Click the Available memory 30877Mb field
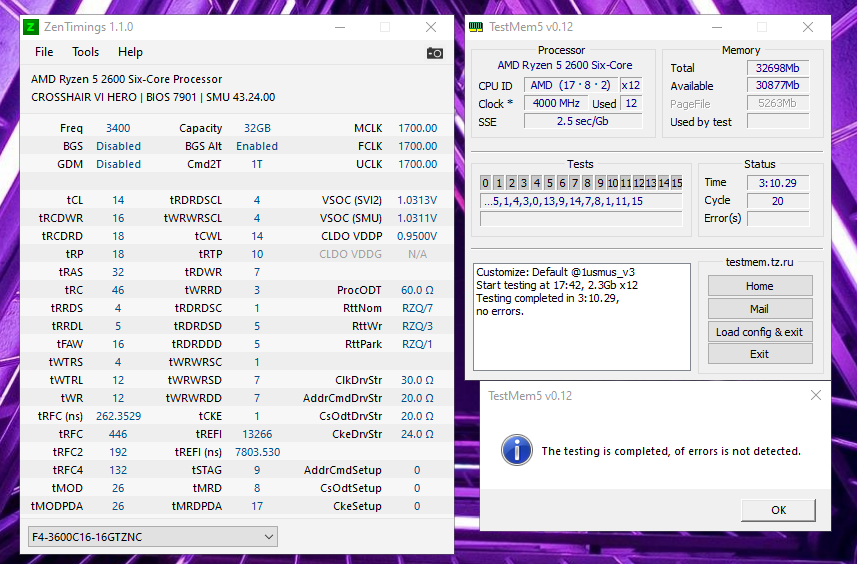 [777, 85]
